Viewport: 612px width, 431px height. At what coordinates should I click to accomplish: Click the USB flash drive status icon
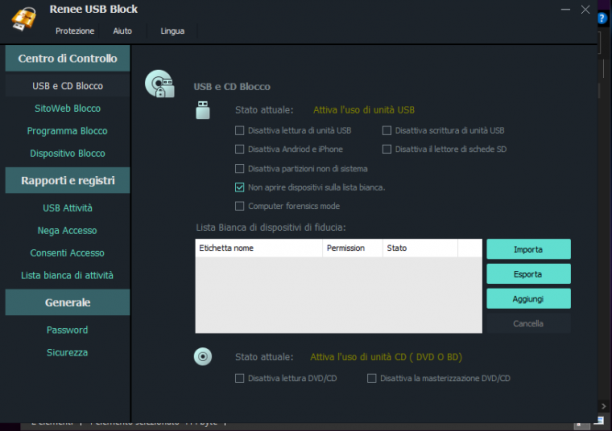[x=203, y=110]
